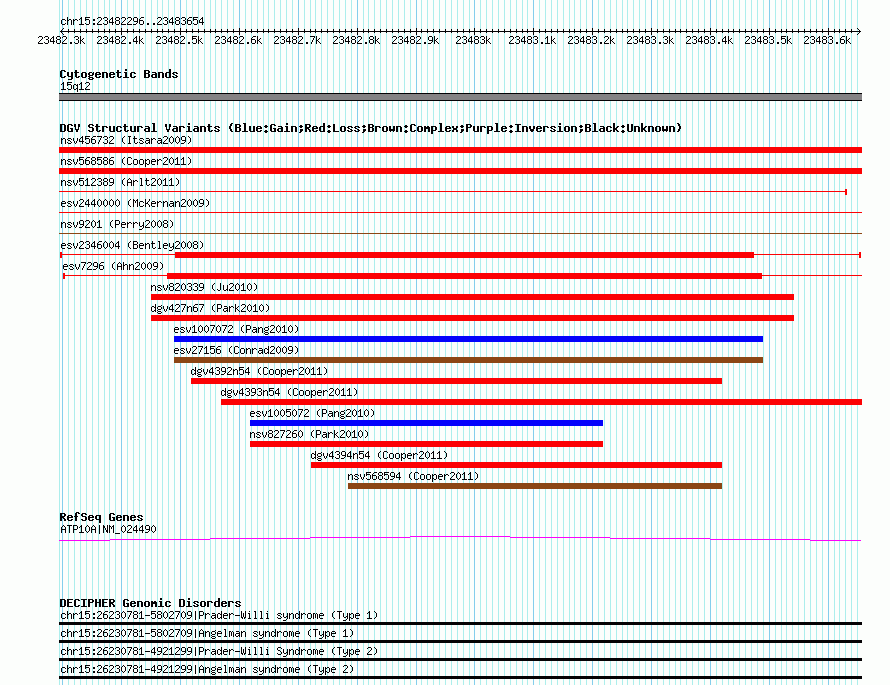Click the DGV Structural Variants track heading

[x=370, y=128]
